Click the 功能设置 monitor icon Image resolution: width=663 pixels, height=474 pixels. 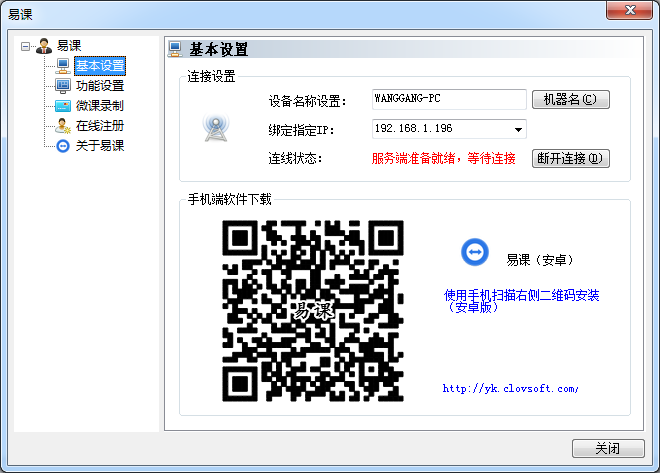[63, 86]
